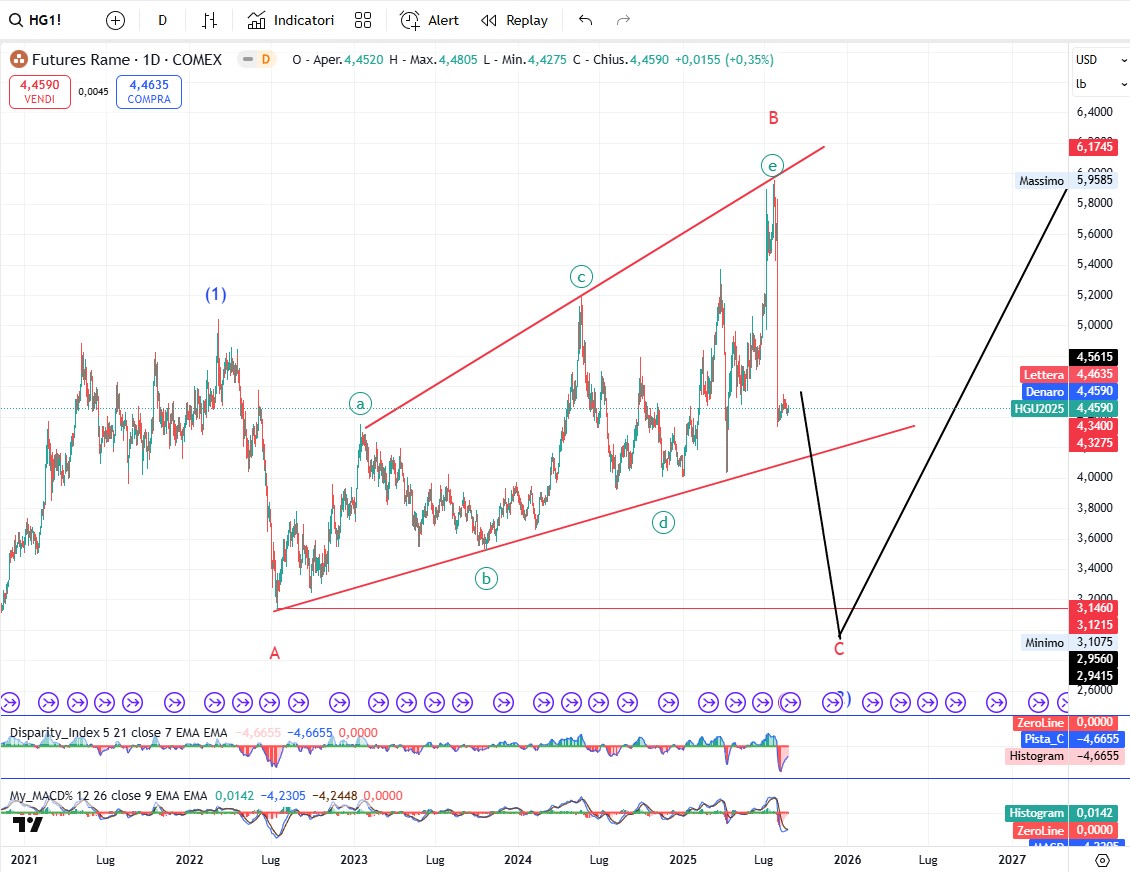Viewport: 1130px width, 872px height.
Task: Change the D timeframe interval
Action: pos(162,20)
